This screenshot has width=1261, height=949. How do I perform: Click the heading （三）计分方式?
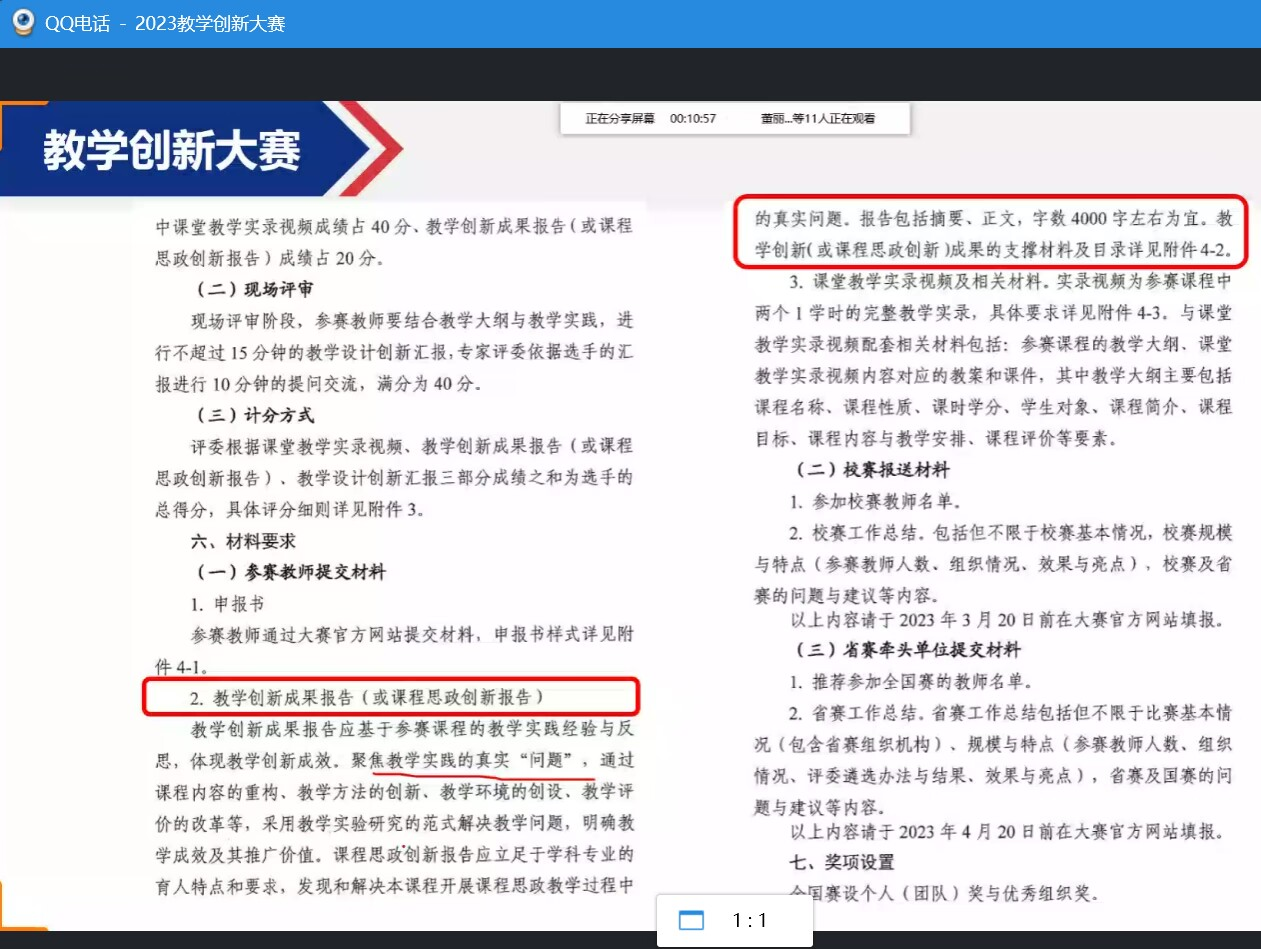(254, 415)
